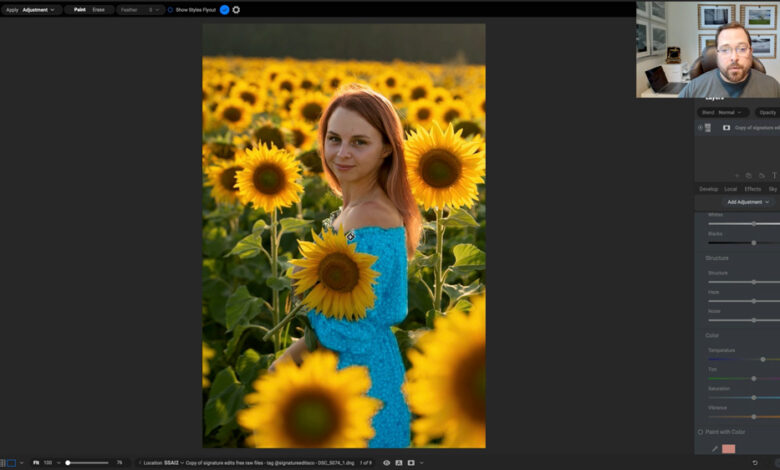The height and width of the screenshot is (470, 780).
Task: Switch to the Local tab
Action: click(730, 189)
